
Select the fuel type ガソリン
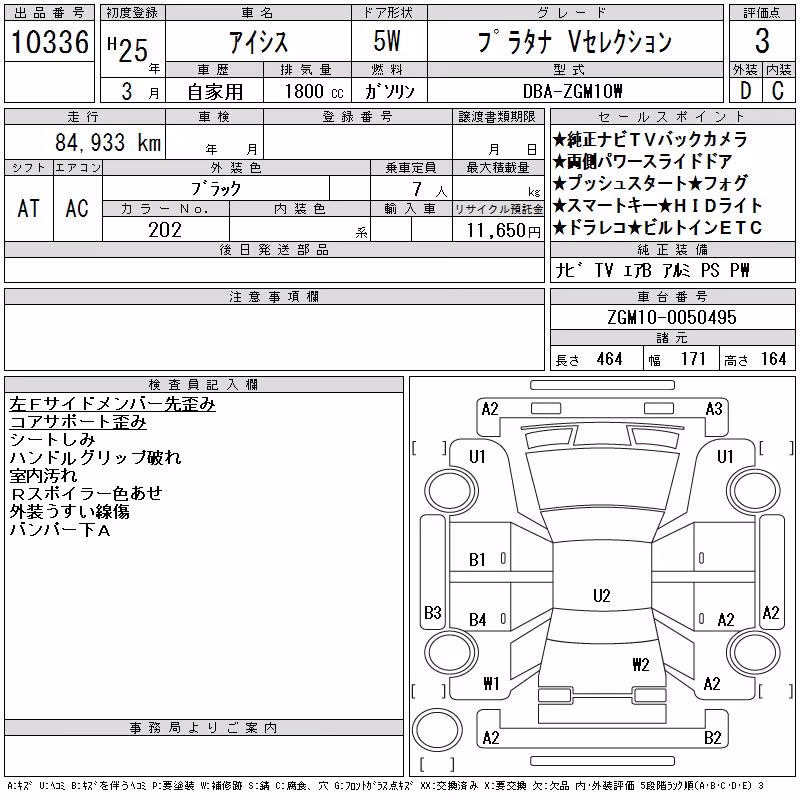pyautogui.click(x=389, y=91)
